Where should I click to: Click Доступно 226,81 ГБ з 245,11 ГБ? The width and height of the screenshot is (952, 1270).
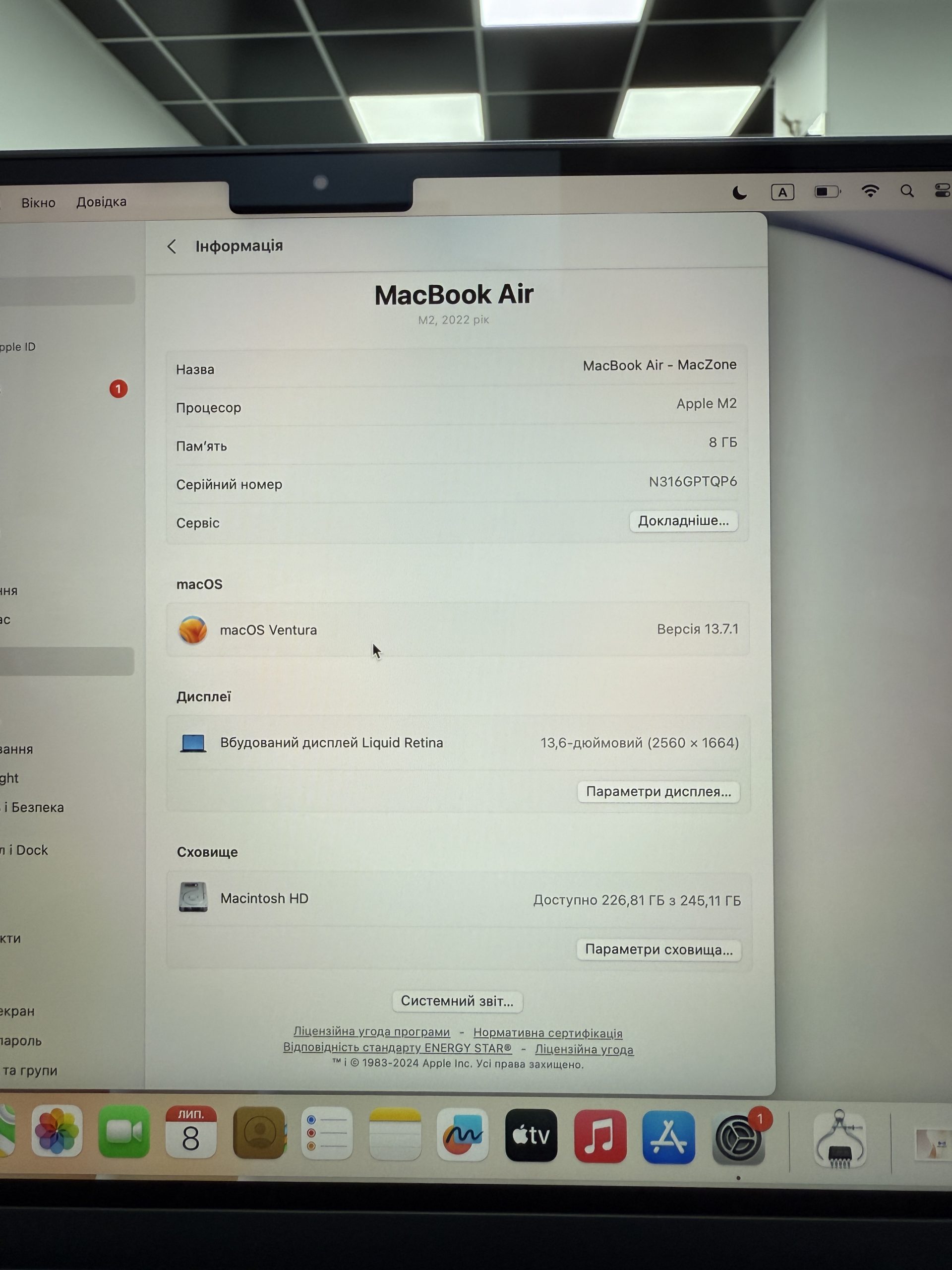(x=637, y=900)
